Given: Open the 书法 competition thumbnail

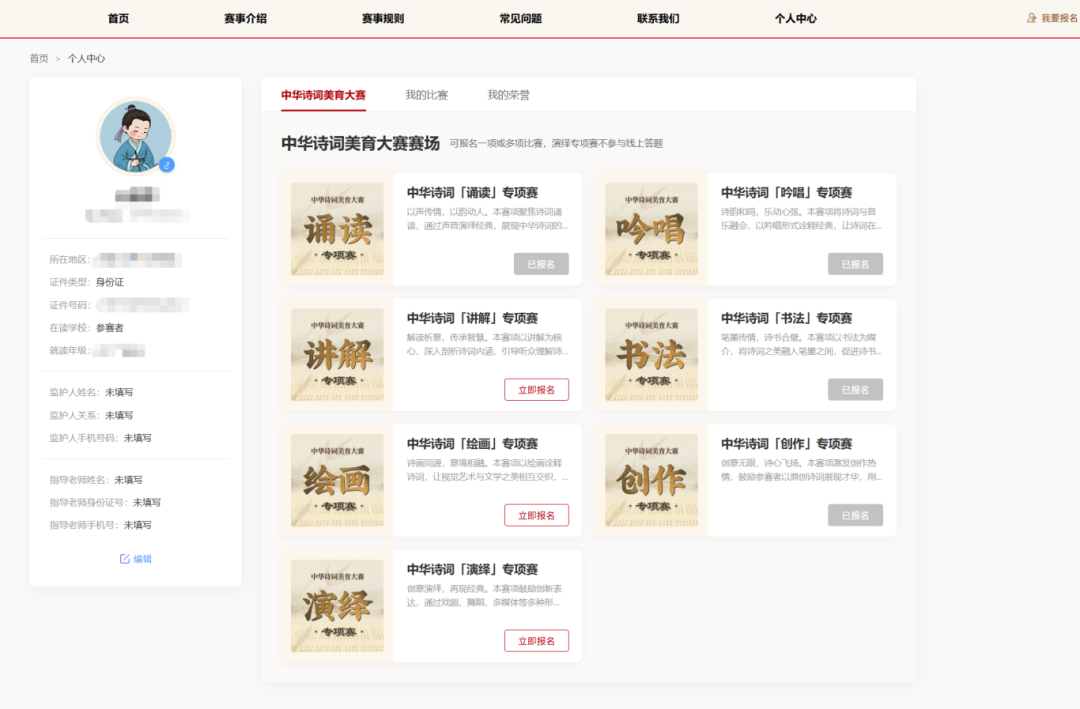Looking at the screenshot, I should [x=651, y=355].
